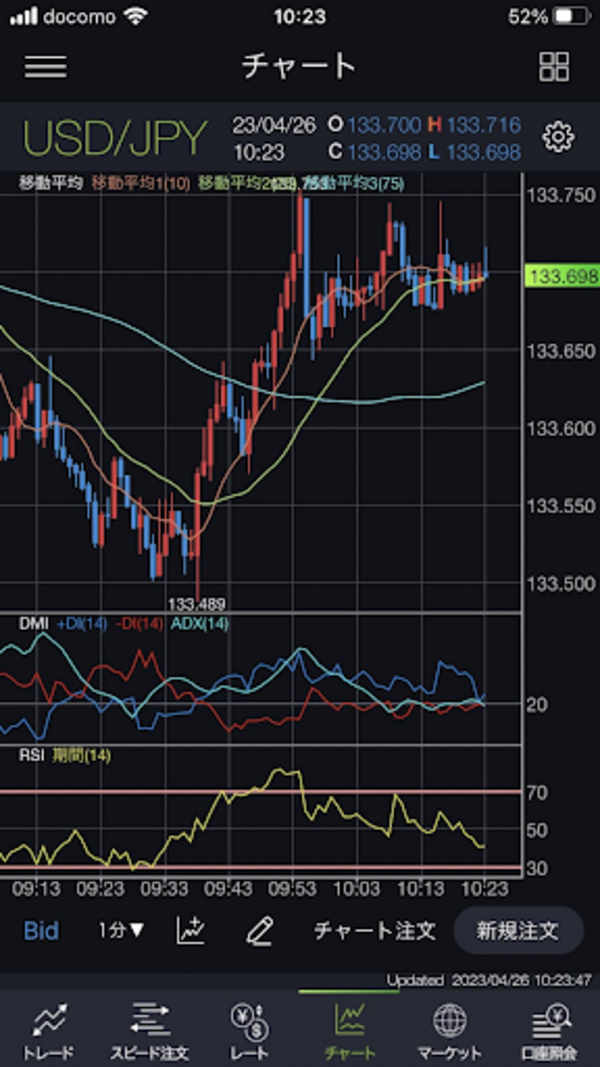Open the hamburger menu
This screenshot has width=600, height=1067.
(46, 66)
